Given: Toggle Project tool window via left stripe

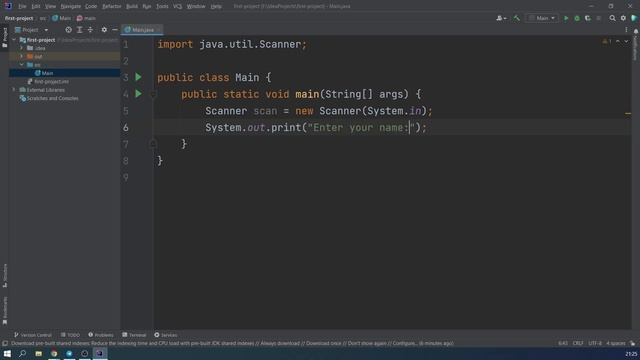Looking at the screenshot, I should [x=4, y=37].
